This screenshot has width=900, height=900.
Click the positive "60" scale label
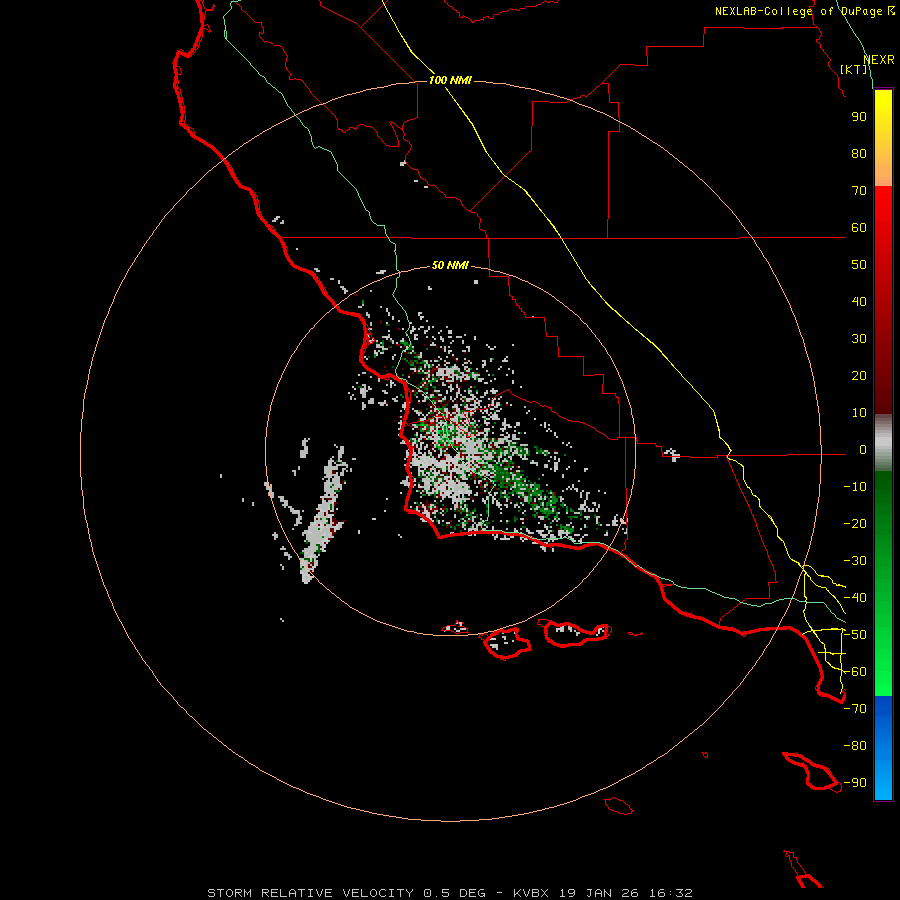coord(859,228)
